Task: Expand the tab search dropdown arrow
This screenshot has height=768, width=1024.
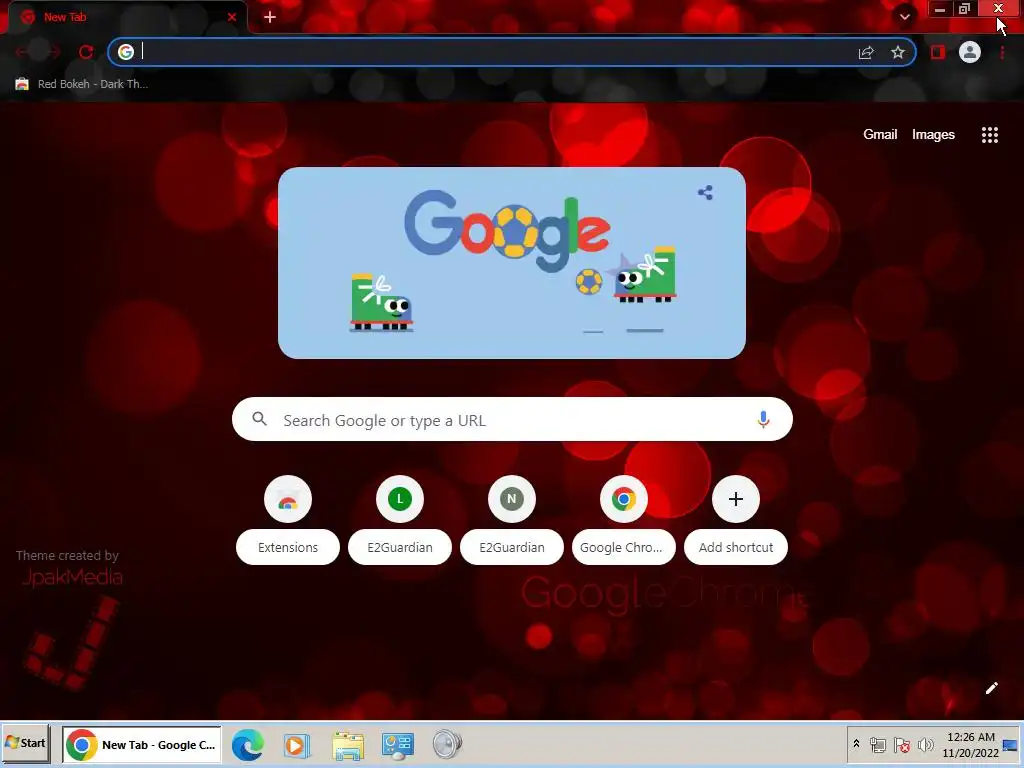Action: 904,16
